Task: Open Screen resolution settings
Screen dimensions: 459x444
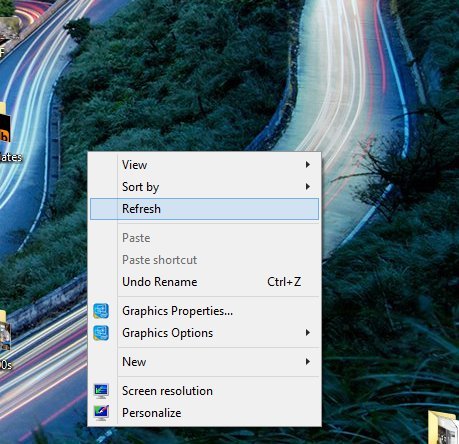Action: (204, 391)
